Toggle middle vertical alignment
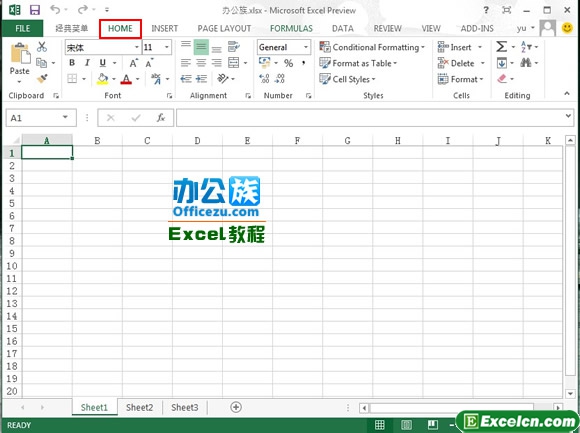 201,47
